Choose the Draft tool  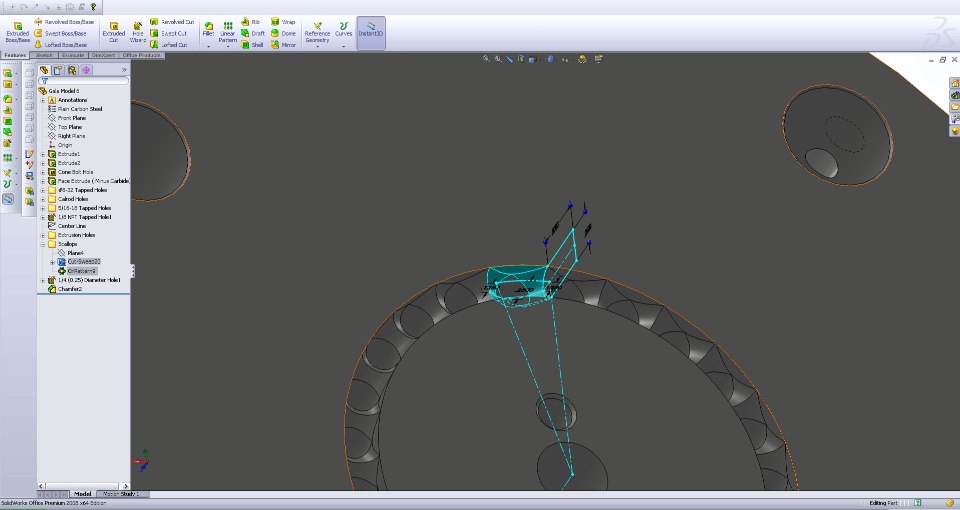tap(253, 33)
